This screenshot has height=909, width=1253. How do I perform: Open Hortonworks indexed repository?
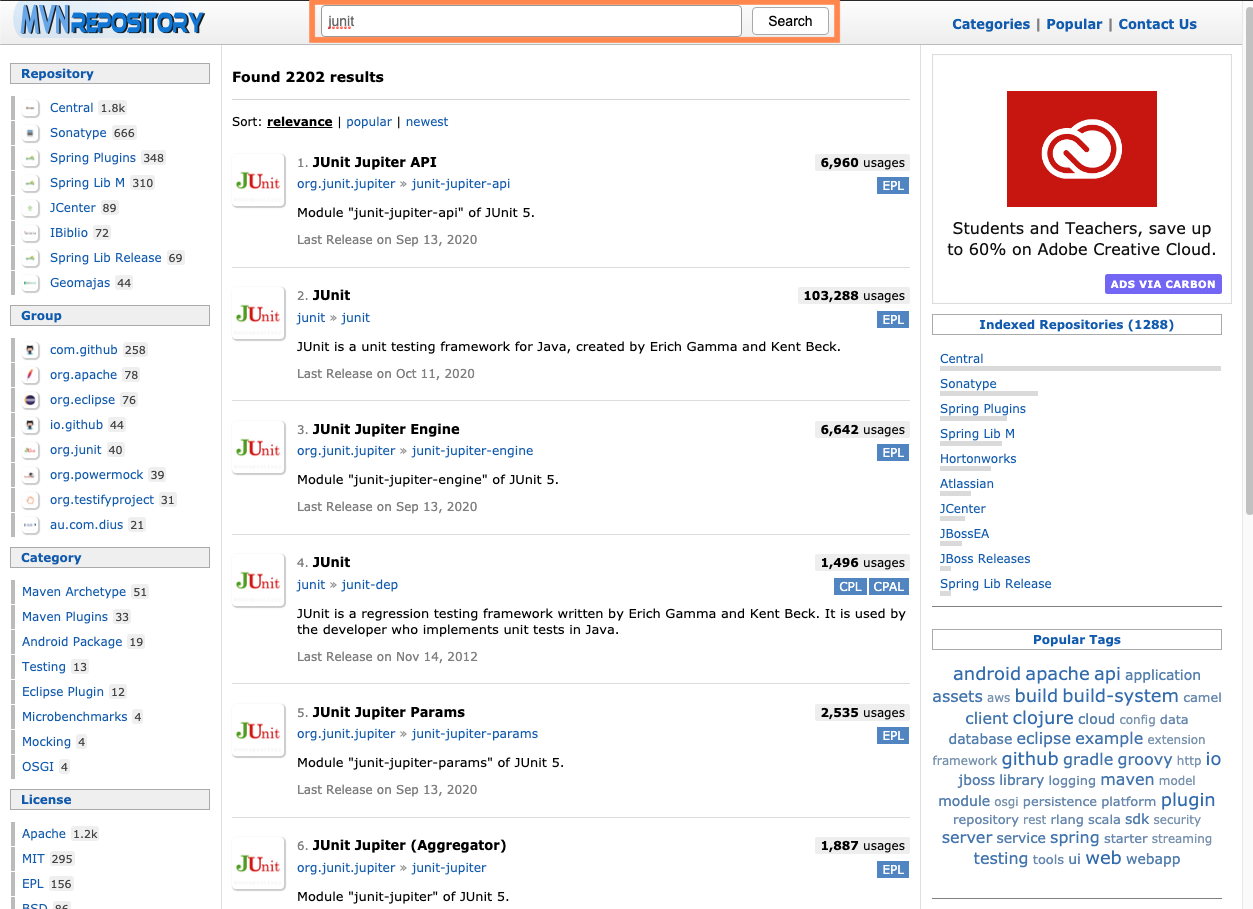pyautogui.click(x=978, y=459)
